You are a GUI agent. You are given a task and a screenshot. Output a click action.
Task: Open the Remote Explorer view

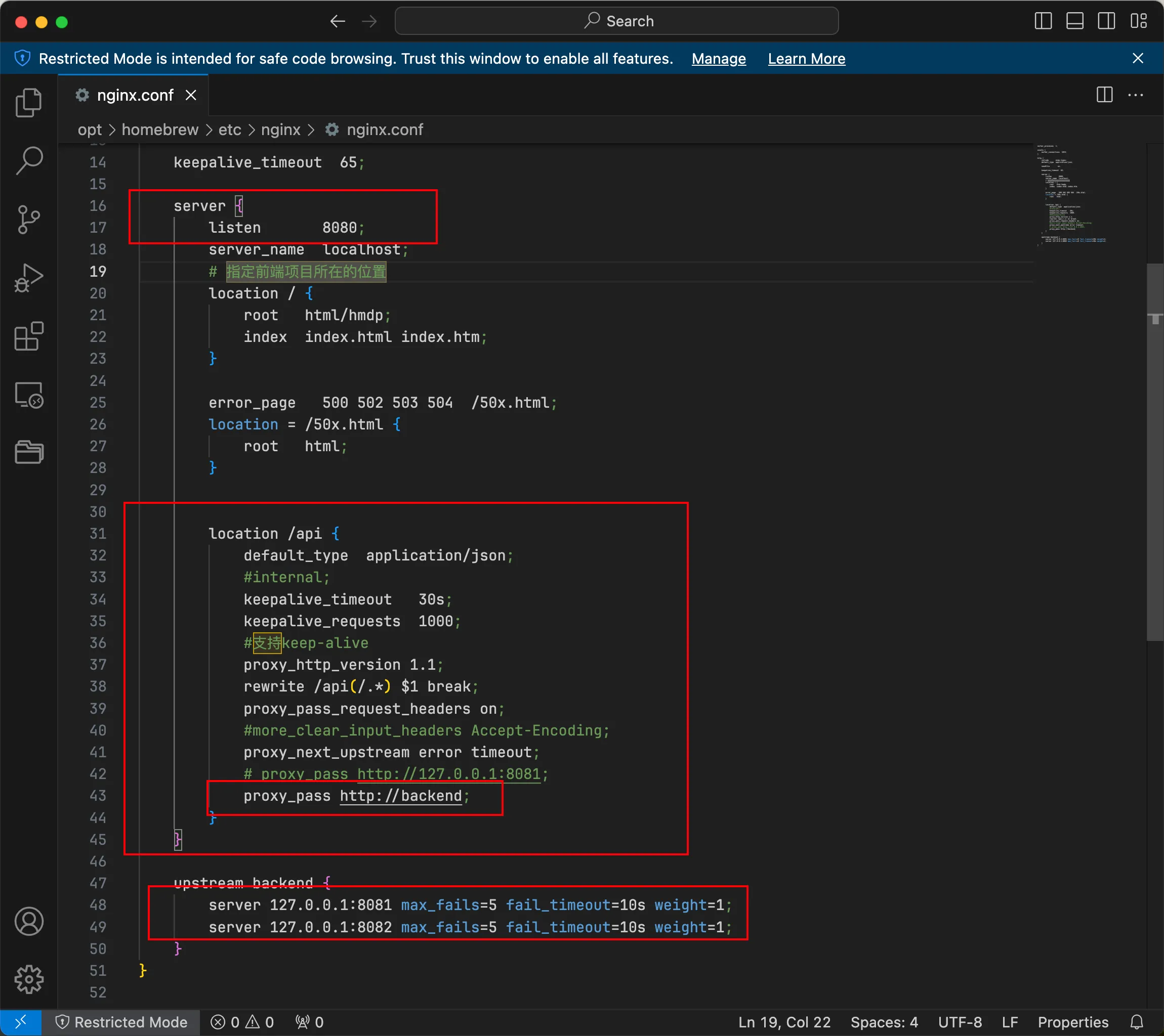28,395
